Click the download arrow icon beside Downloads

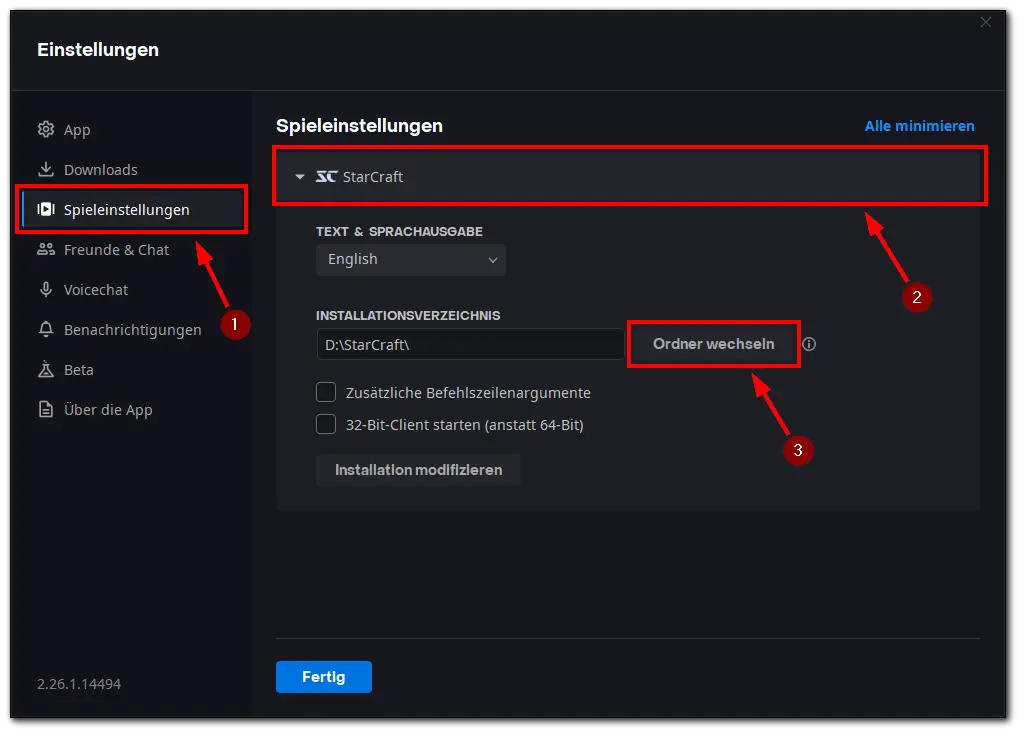click(46, 169)
